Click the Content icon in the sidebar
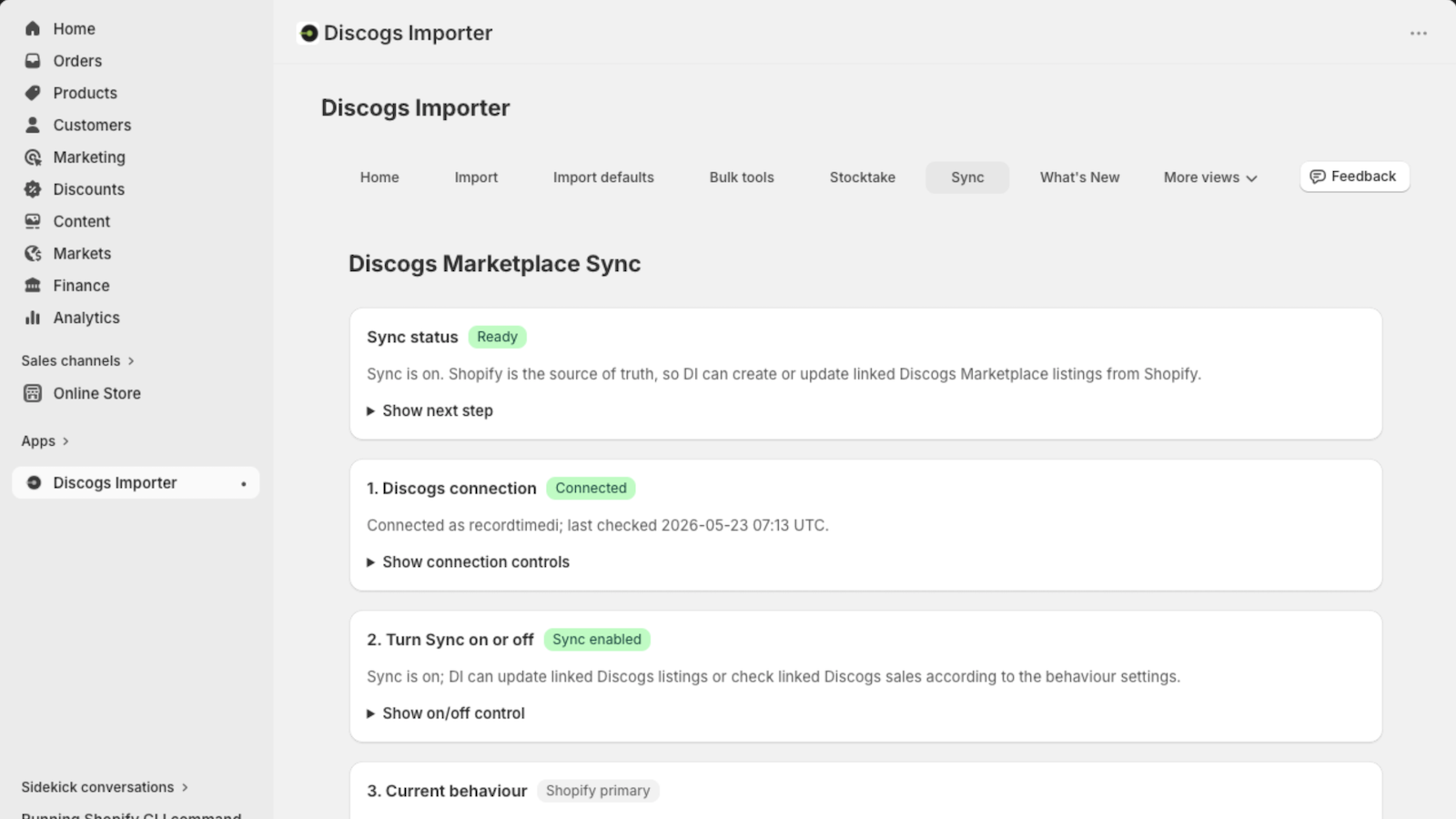The width and height of the screenshot is (1456, 819). click(x=33, y=221)
